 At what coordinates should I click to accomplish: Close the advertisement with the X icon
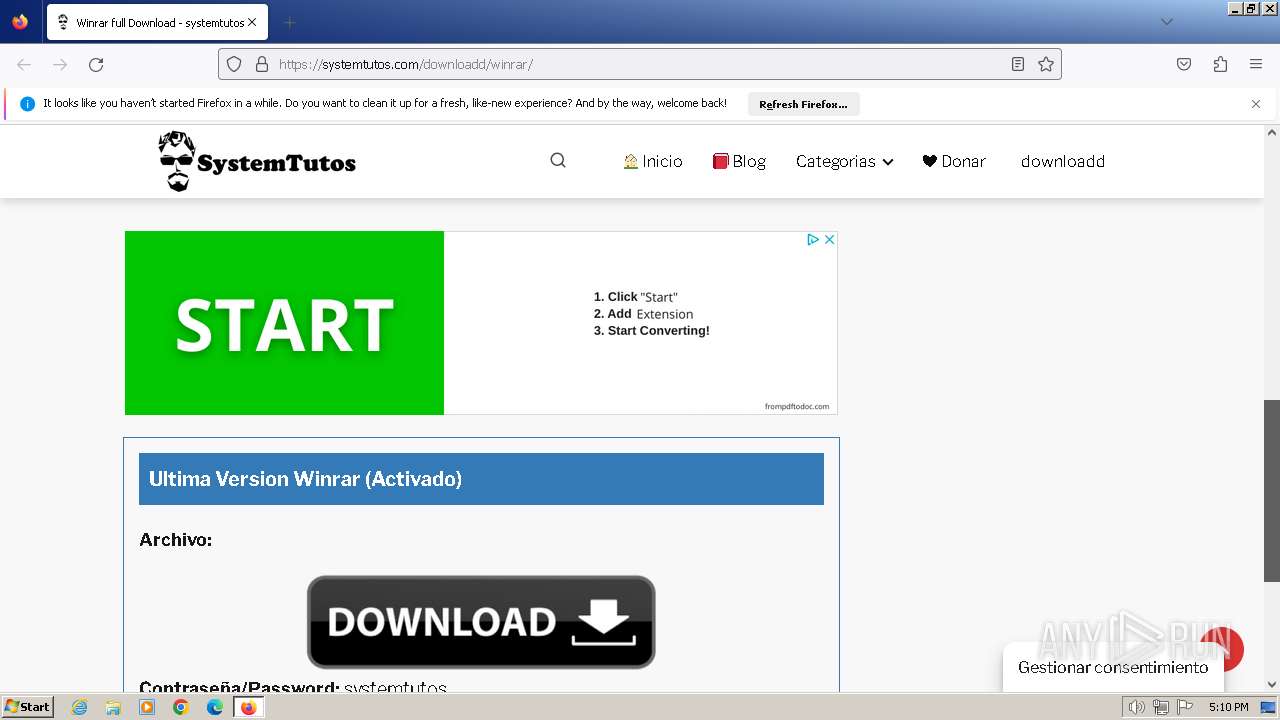pos(829,240)
